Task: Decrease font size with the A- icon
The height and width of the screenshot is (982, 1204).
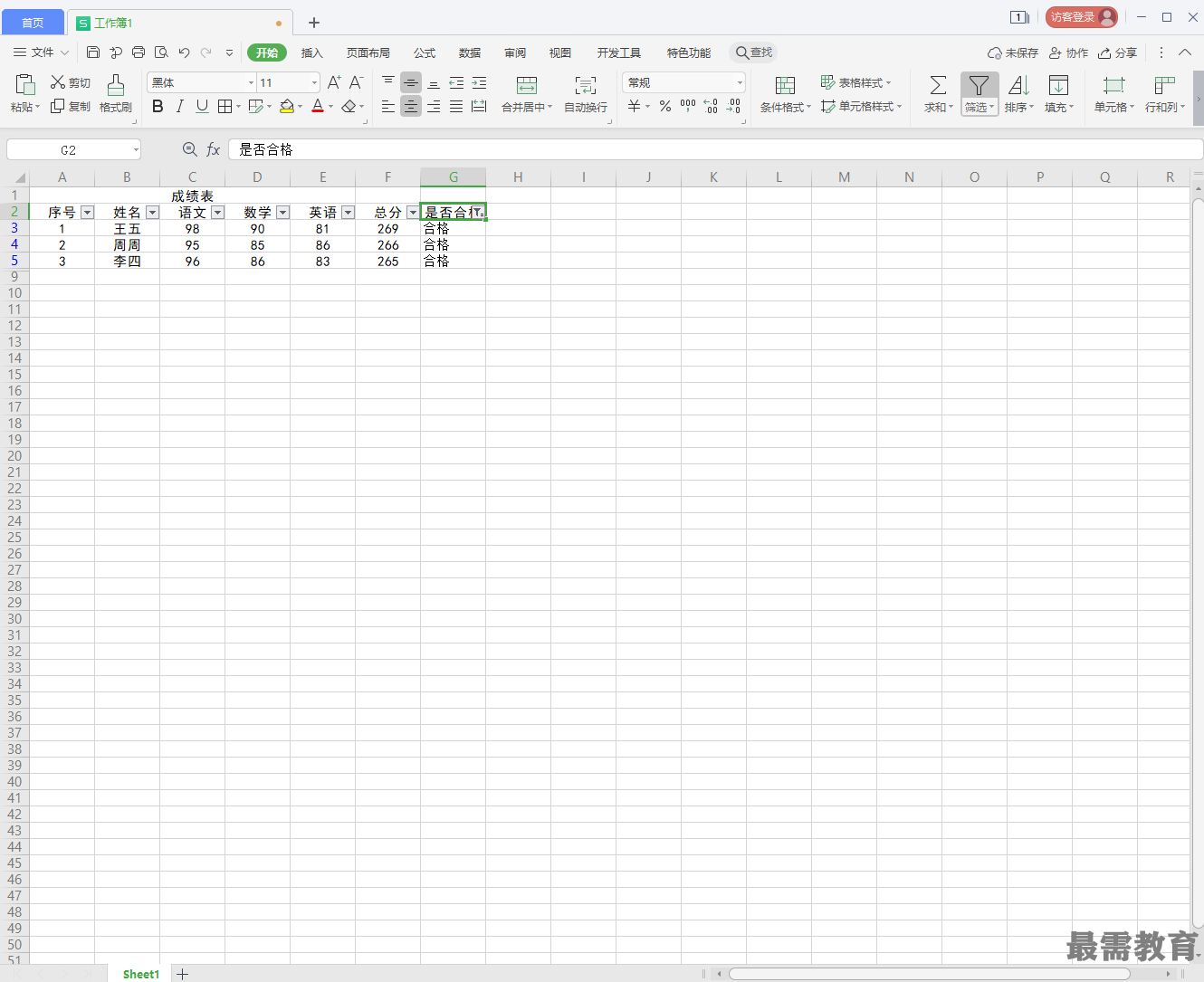Action: tap(356, 82)
